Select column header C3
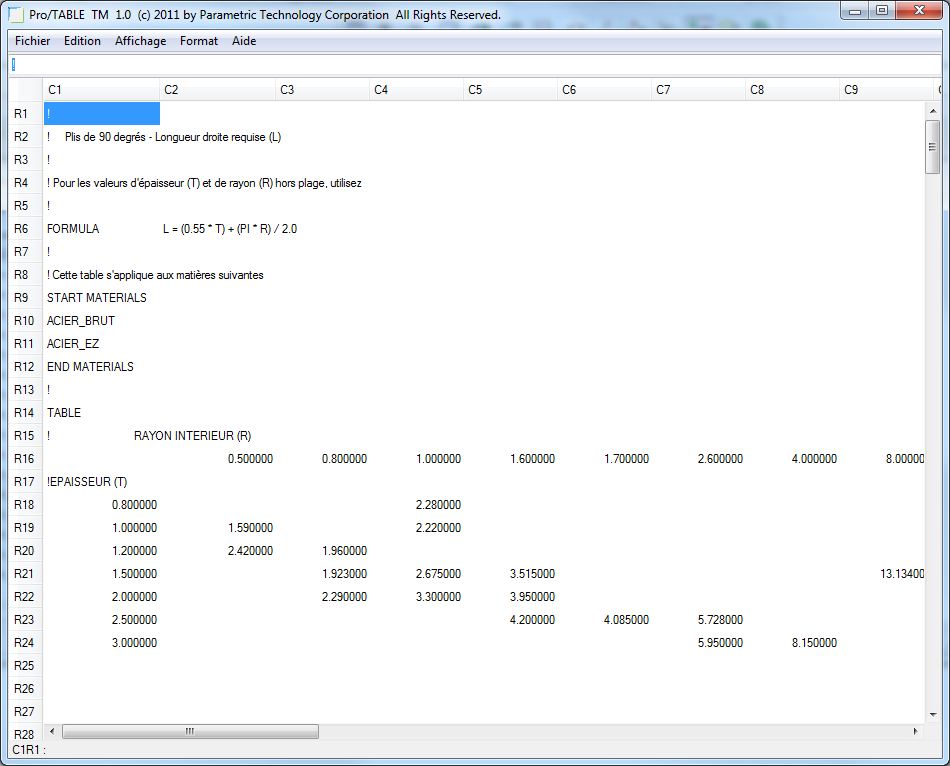Screen dimensions: 950x766 click(322, 90)
